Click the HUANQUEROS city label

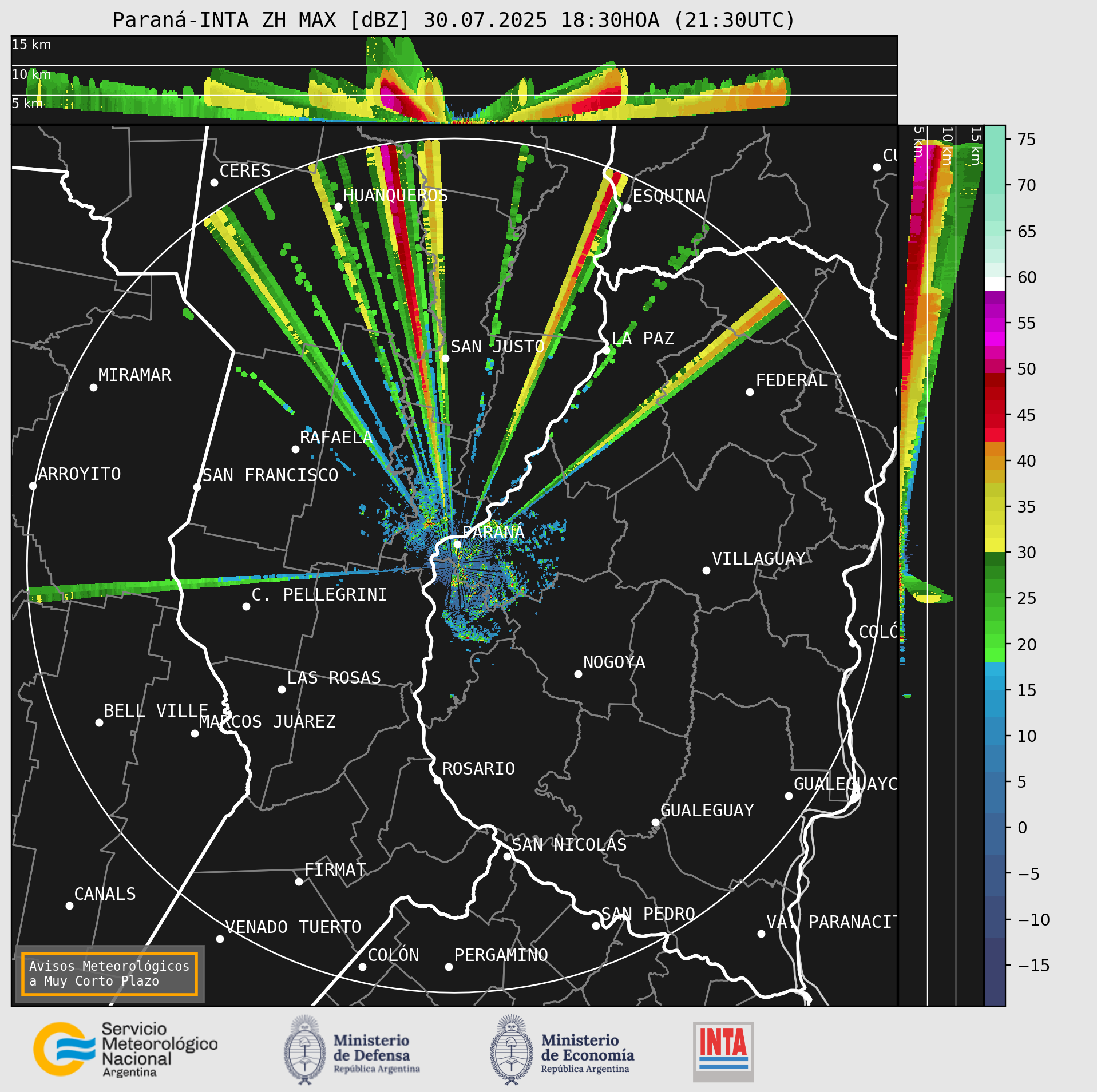coord(395,196)
